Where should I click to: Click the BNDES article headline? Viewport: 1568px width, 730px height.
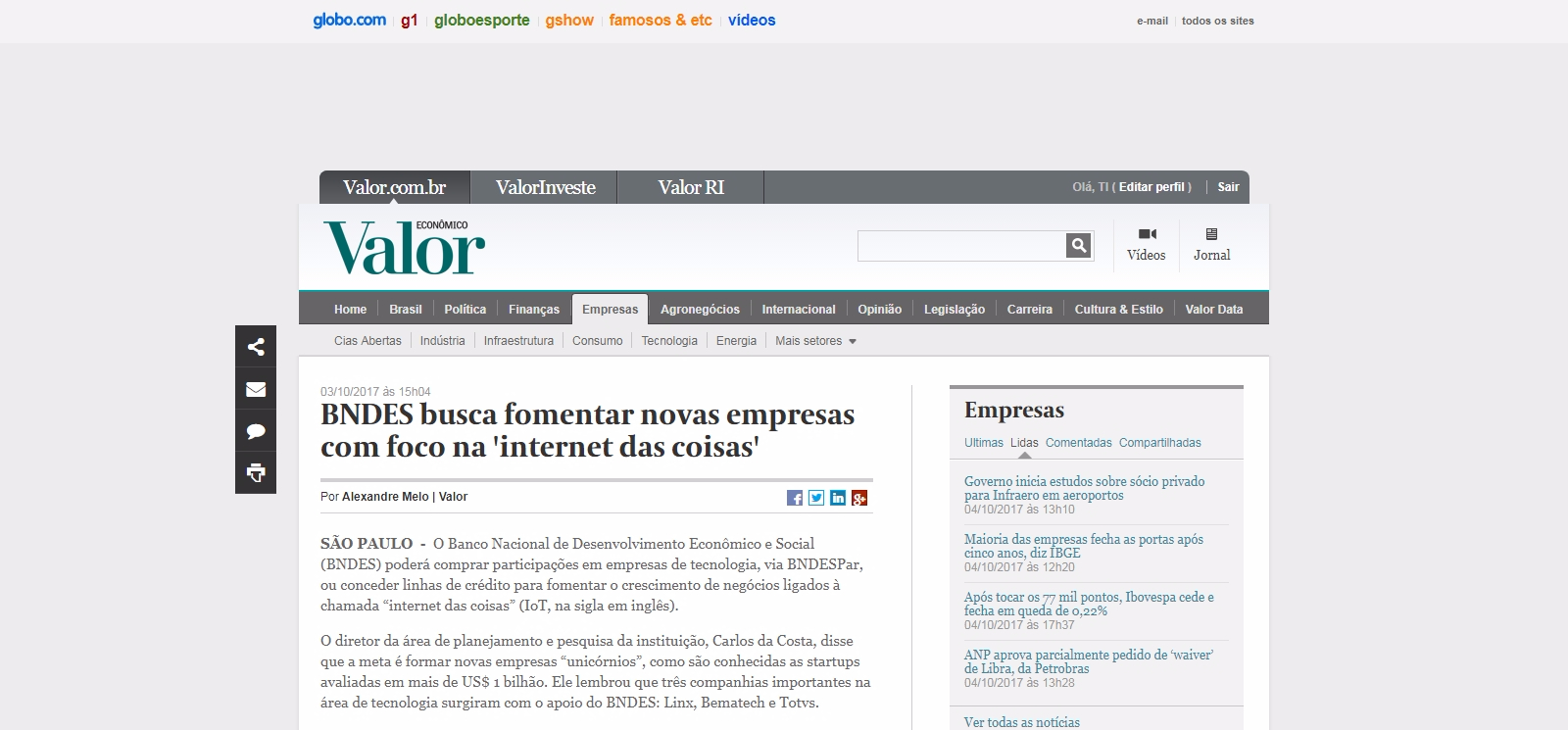587,430
